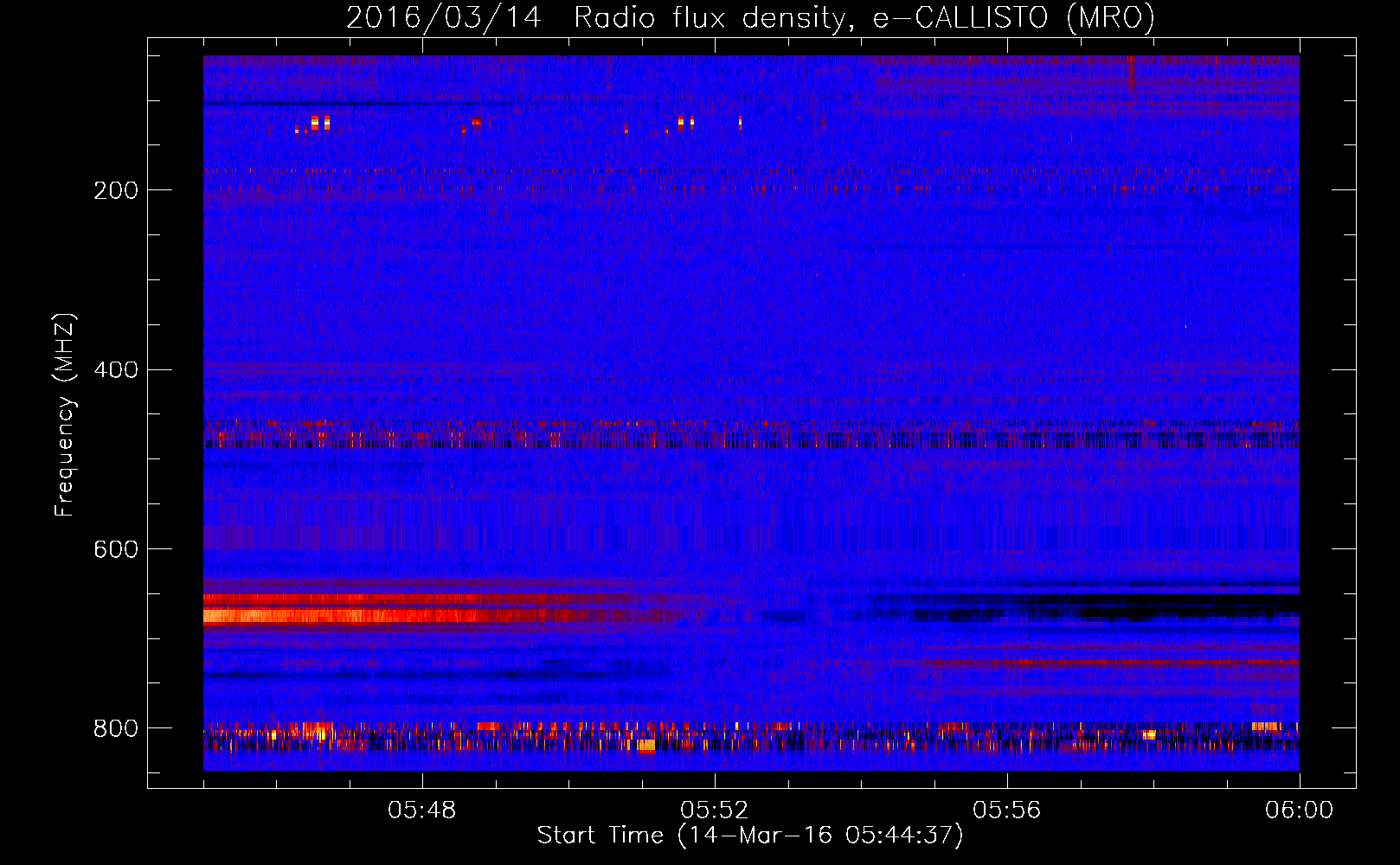Click the 'Start Time (14-Mar-16 05:44:37)' label

(x=750, y=836)
